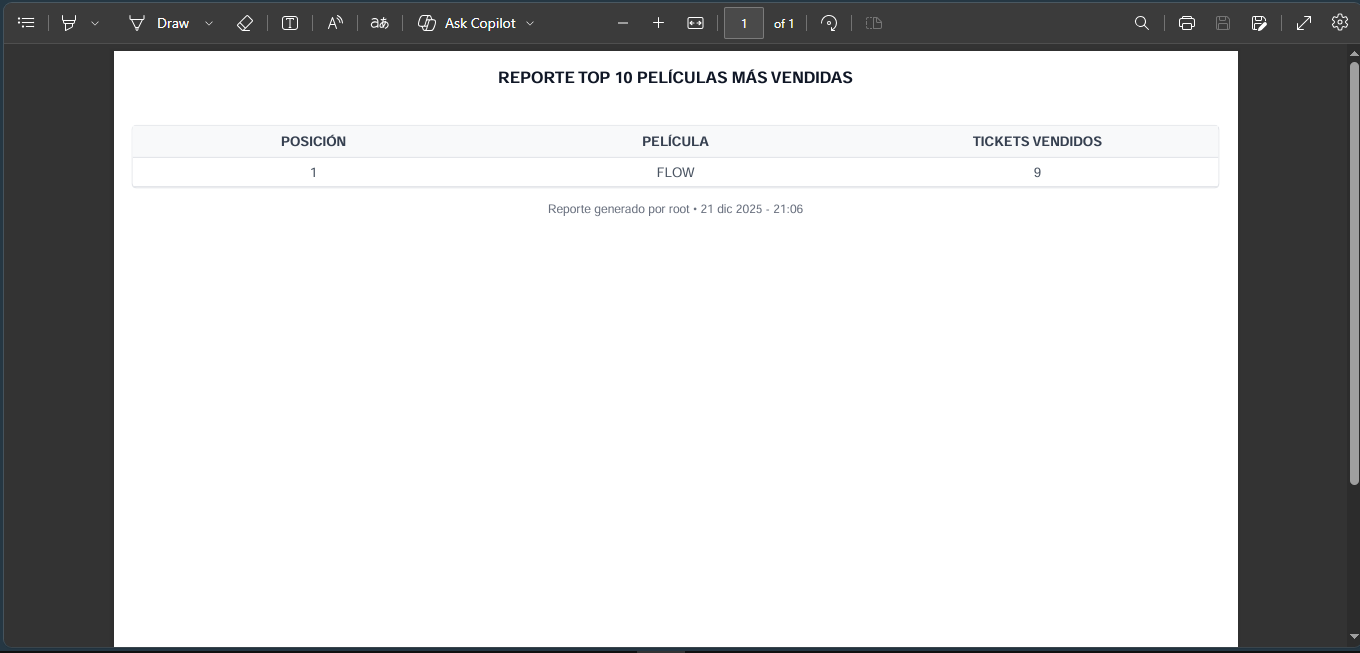Click the position value 1 cell
1360x653 pixels.
(x=313, y=172)
